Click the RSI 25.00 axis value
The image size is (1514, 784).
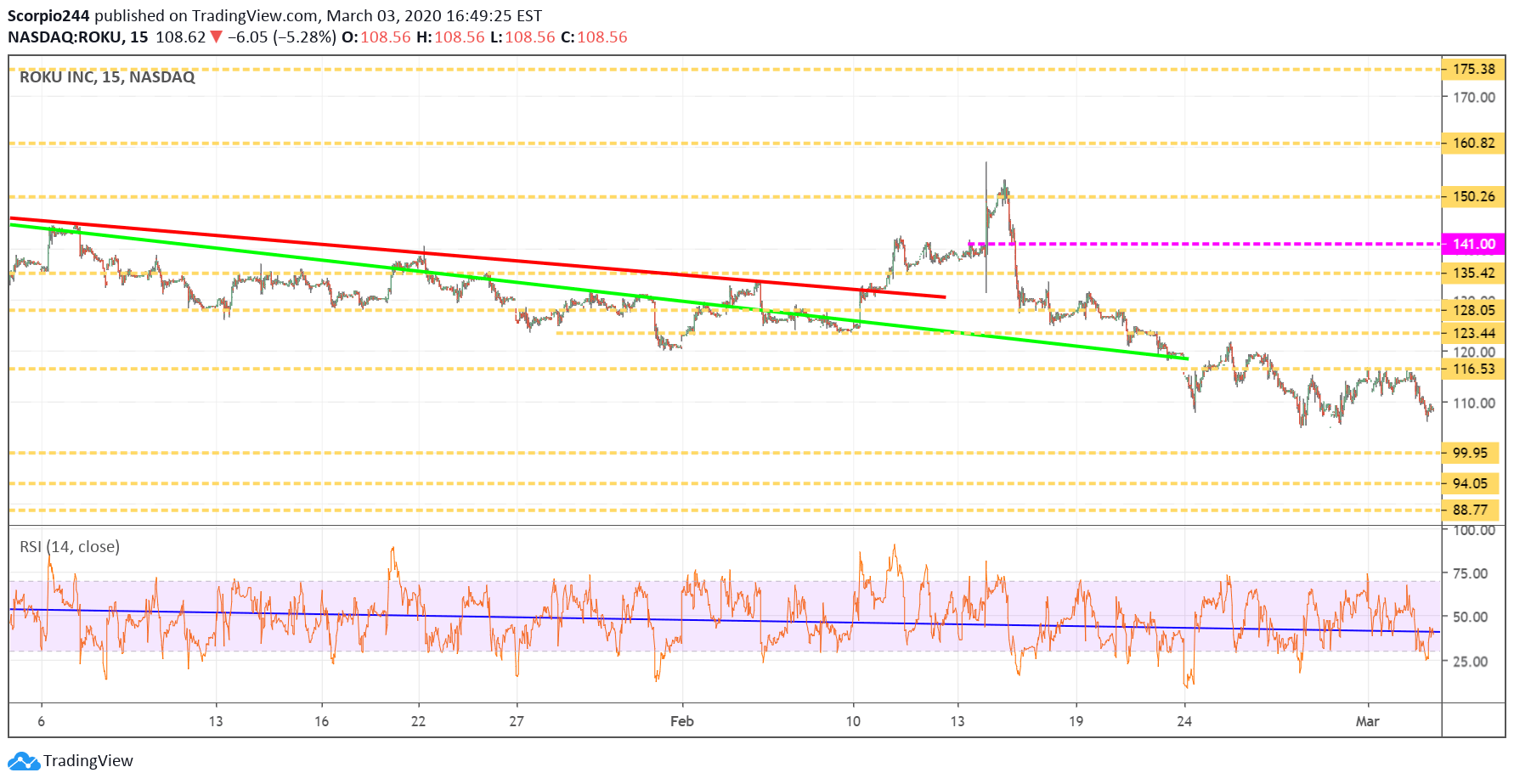pyautogui.click(x=1471, y=662)
